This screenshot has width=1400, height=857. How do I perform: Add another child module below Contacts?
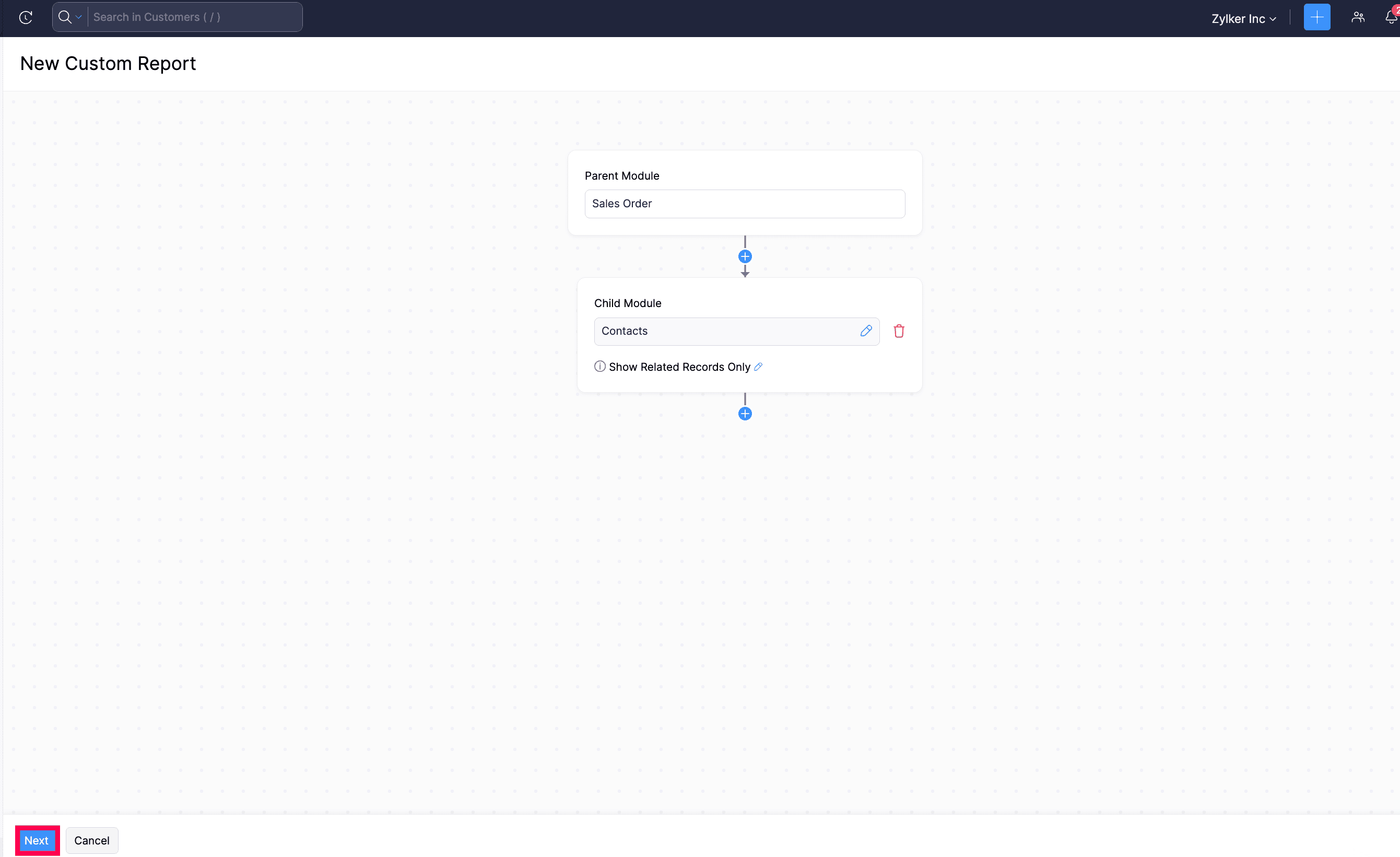click(x=745, y=413)
